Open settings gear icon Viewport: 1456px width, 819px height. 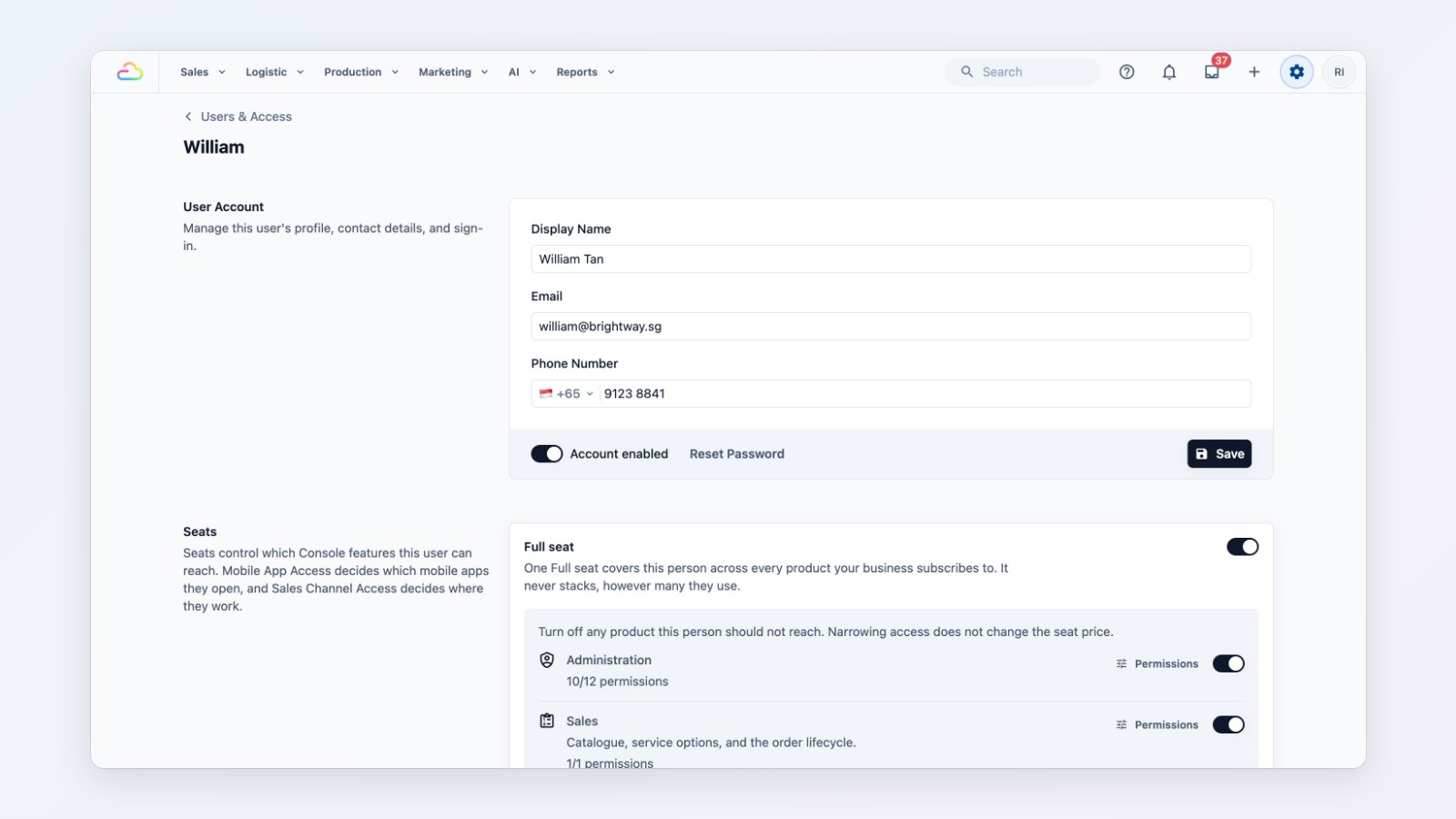click(1297, 72)
